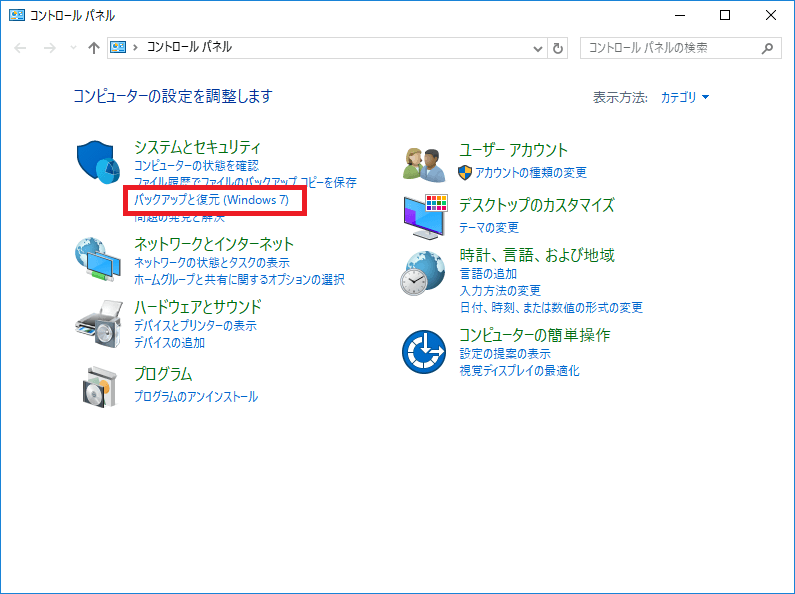Open ハードウェアとサウンド category heading
Viewport: 795px width, 594px height.
pos(198,307)
